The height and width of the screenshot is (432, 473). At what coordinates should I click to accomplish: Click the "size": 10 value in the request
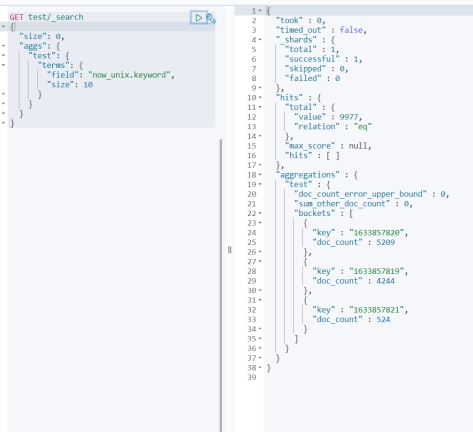(88, 85)
